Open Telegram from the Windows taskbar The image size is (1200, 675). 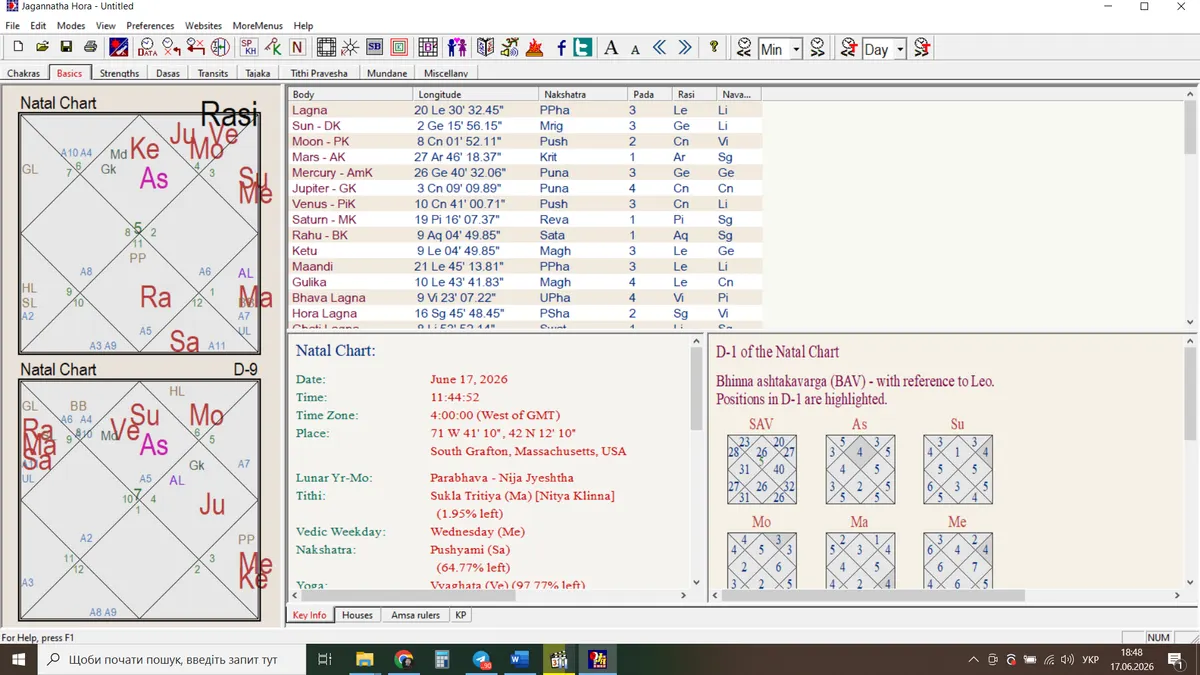(481, 660)
